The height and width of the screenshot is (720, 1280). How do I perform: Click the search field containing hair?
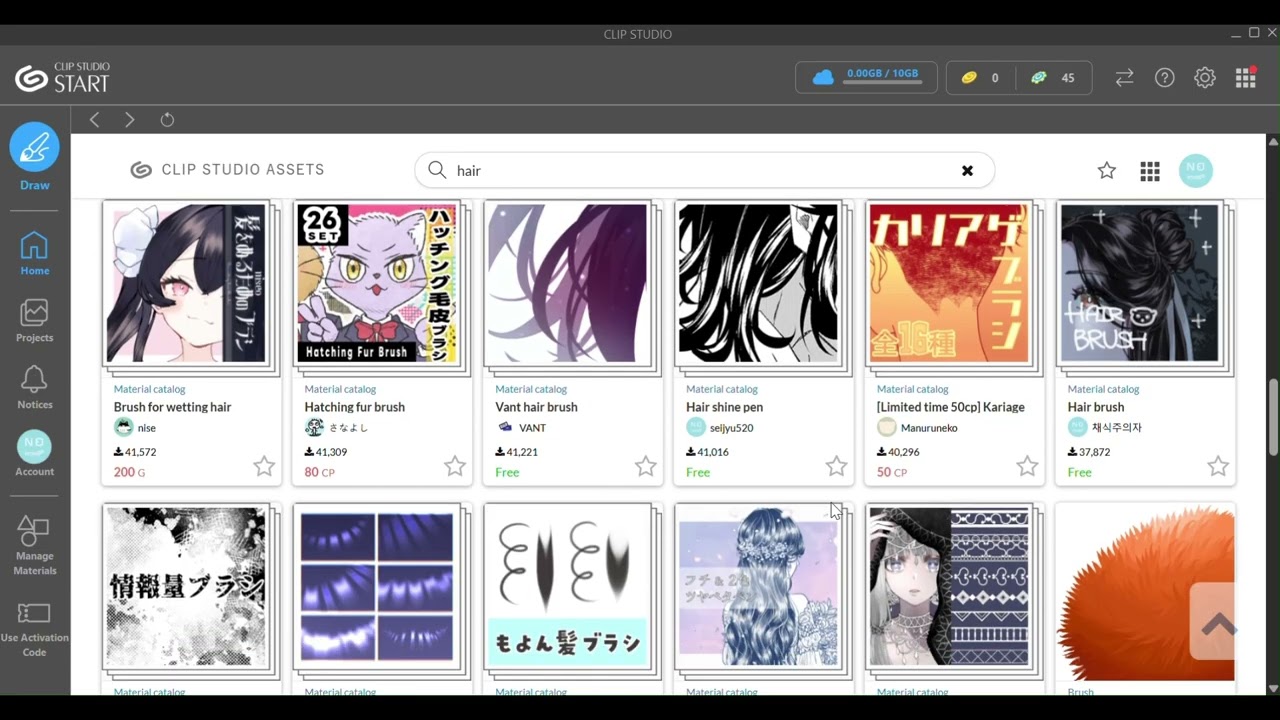pyautogui.click(x=704, y=170)
